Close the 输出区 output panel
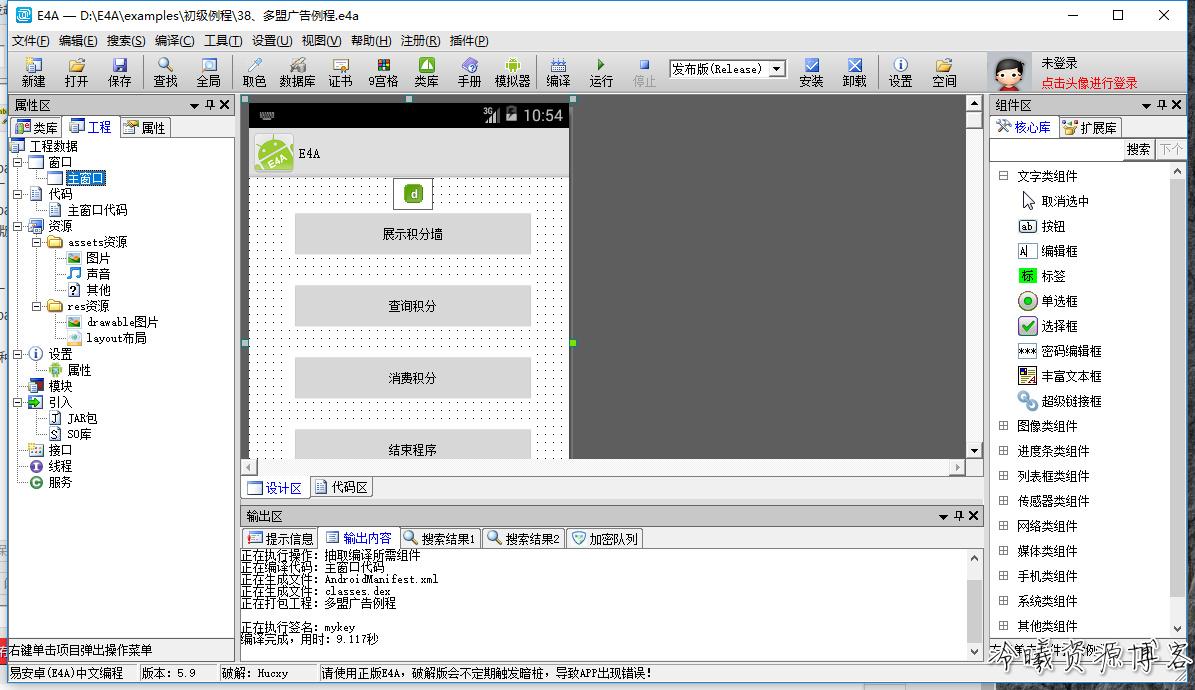 click(973, 516)
